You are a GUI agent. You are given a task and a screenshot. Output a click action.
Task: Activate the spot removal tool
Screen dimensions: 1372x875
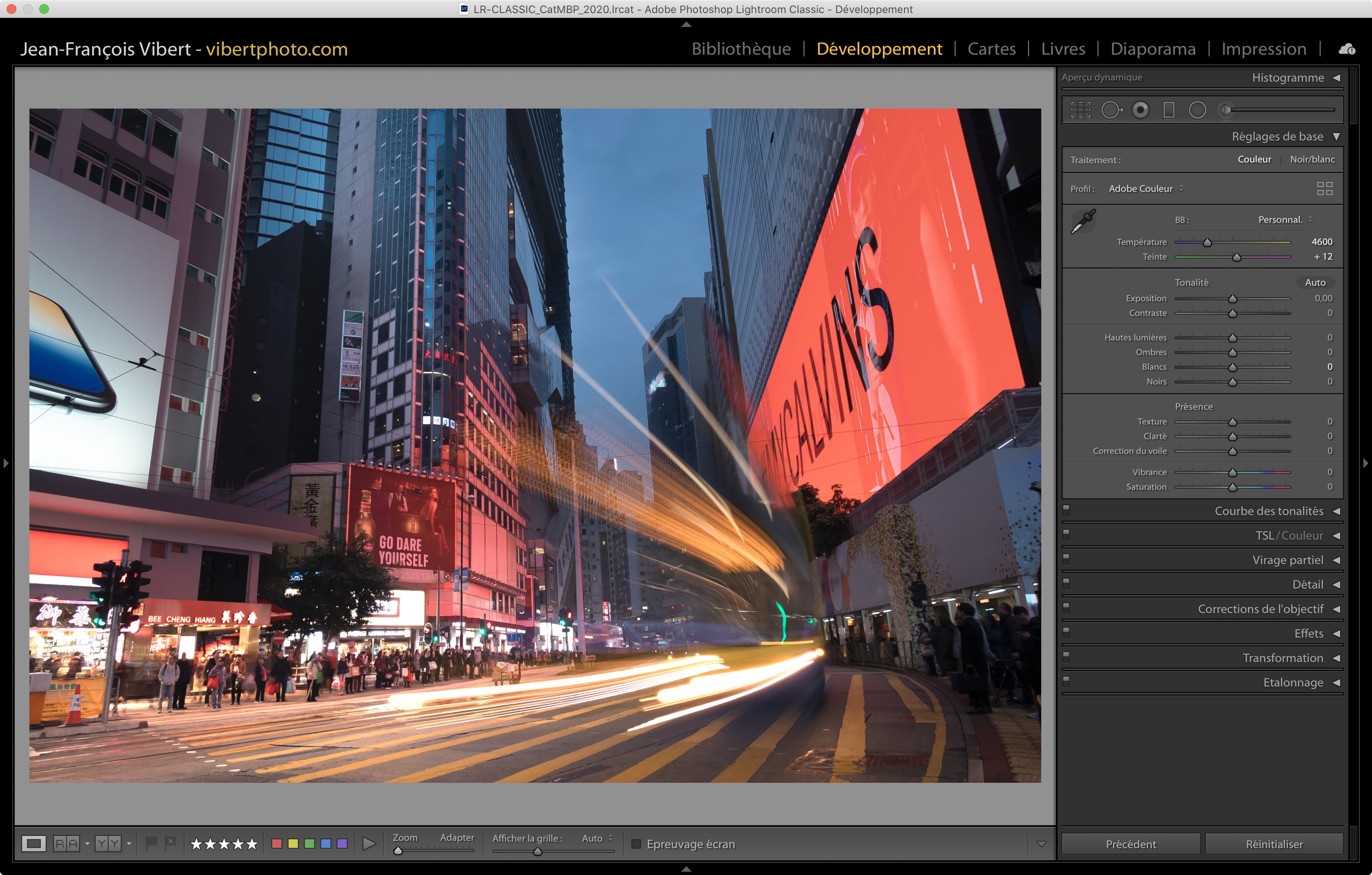[1111, 110]
